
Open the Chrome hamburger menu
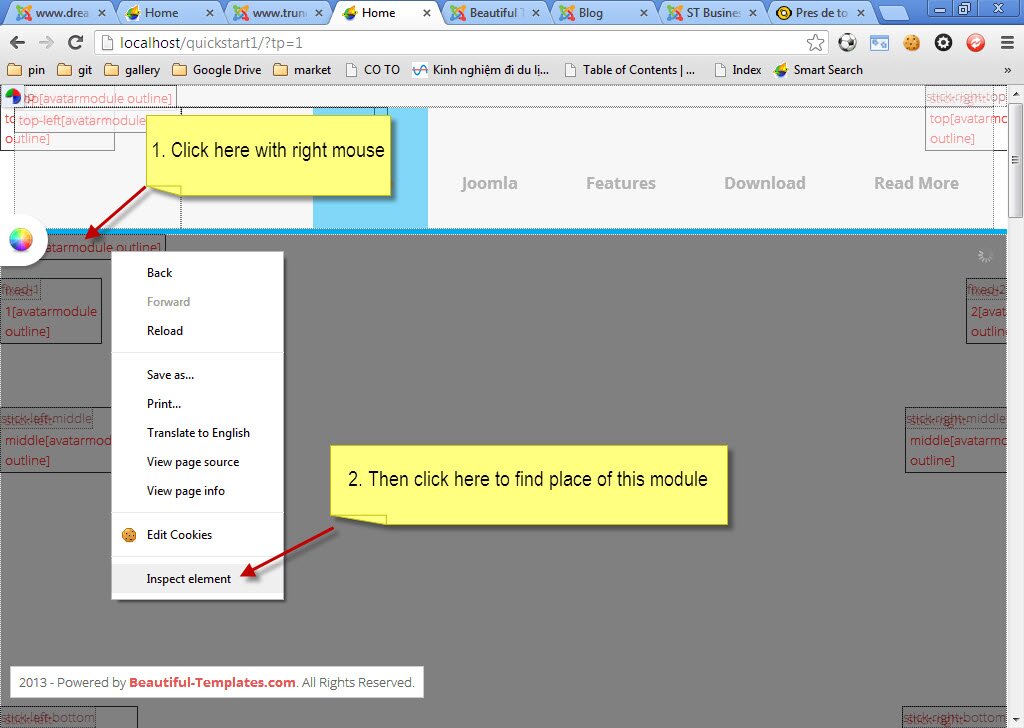point(1005,43)
